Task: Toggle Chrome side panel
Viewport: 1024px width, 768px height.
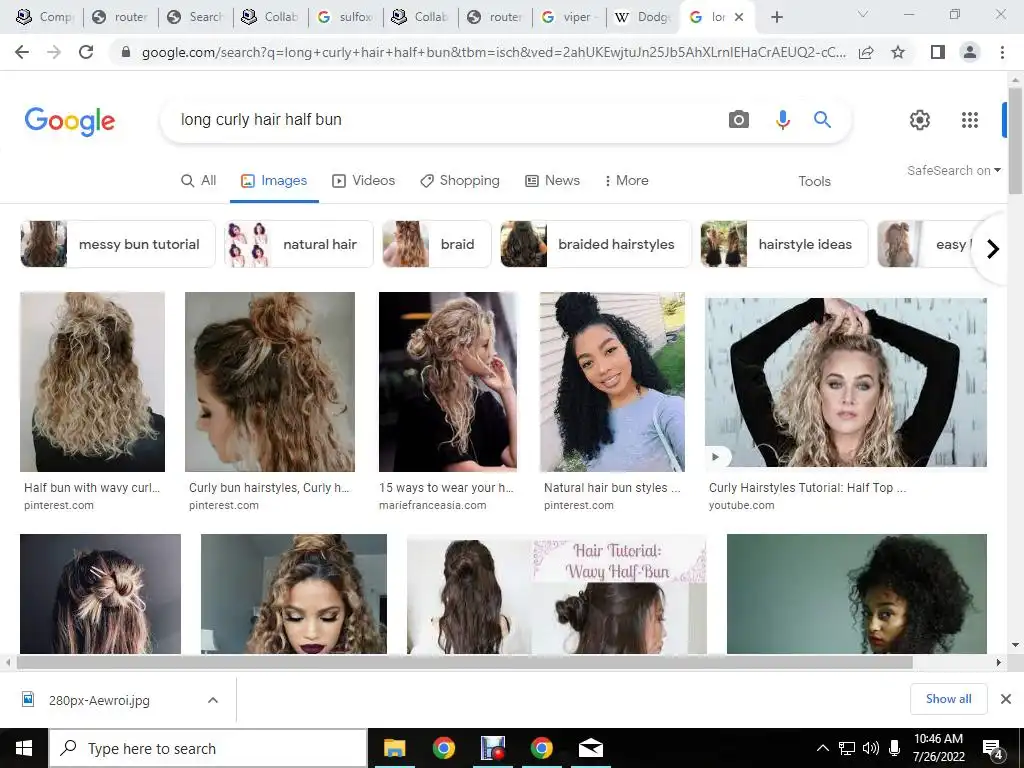Action: (x=937, y=52)
